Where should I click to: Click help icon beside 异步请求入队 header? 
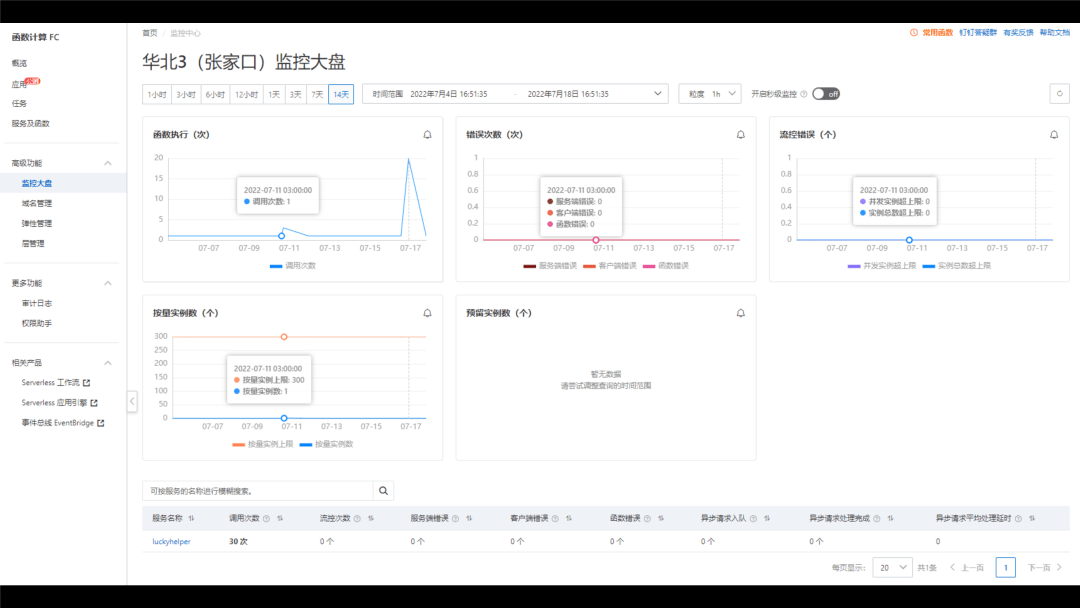[x=754, y=518]
